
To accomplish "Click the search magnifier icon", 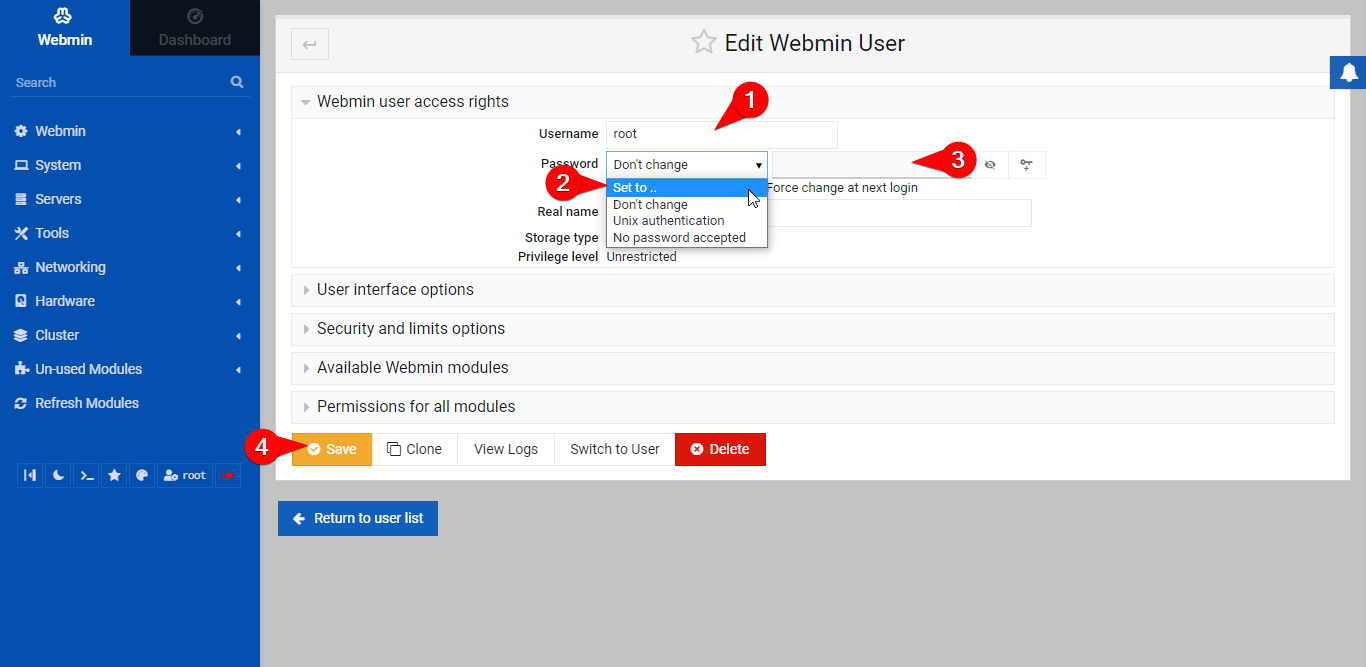I will click(x=237, y=82).
